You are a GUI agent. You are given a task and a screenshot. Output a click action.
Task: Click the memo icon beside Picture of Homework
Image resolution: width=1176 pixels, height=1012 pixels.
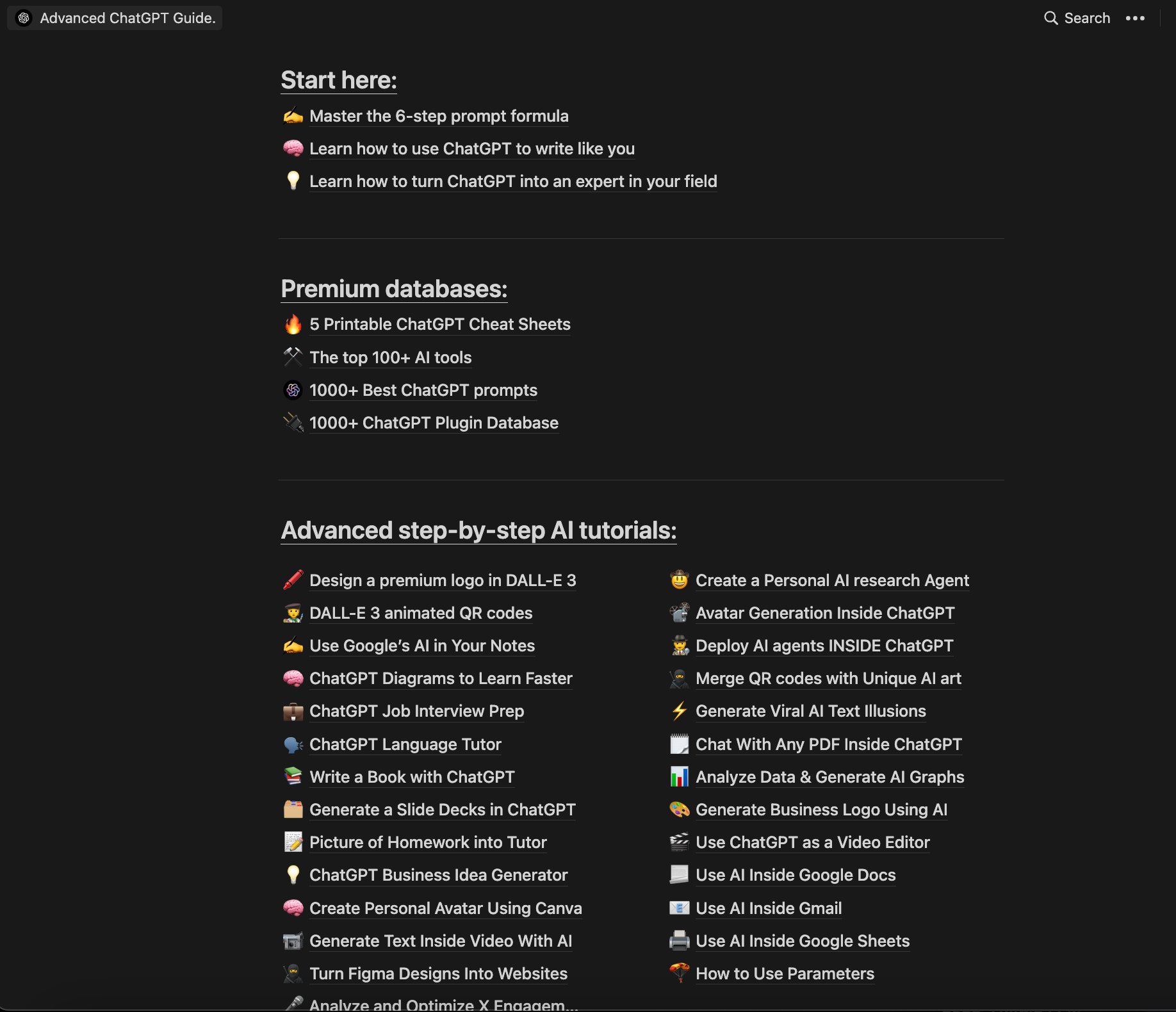click(x=293, y=842)
